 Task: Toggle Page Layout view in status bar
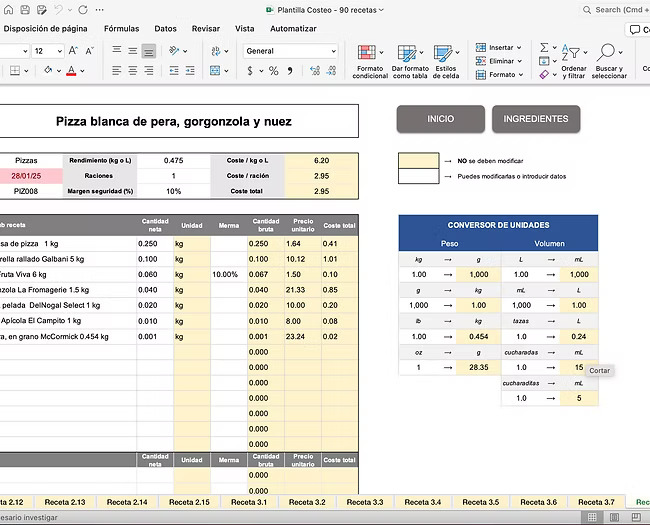coord(612,517)
